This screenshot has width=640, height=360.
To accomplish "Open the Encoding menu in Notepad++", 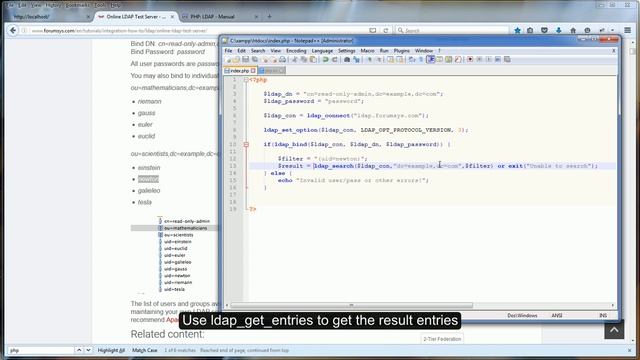I will coord(296,51).
